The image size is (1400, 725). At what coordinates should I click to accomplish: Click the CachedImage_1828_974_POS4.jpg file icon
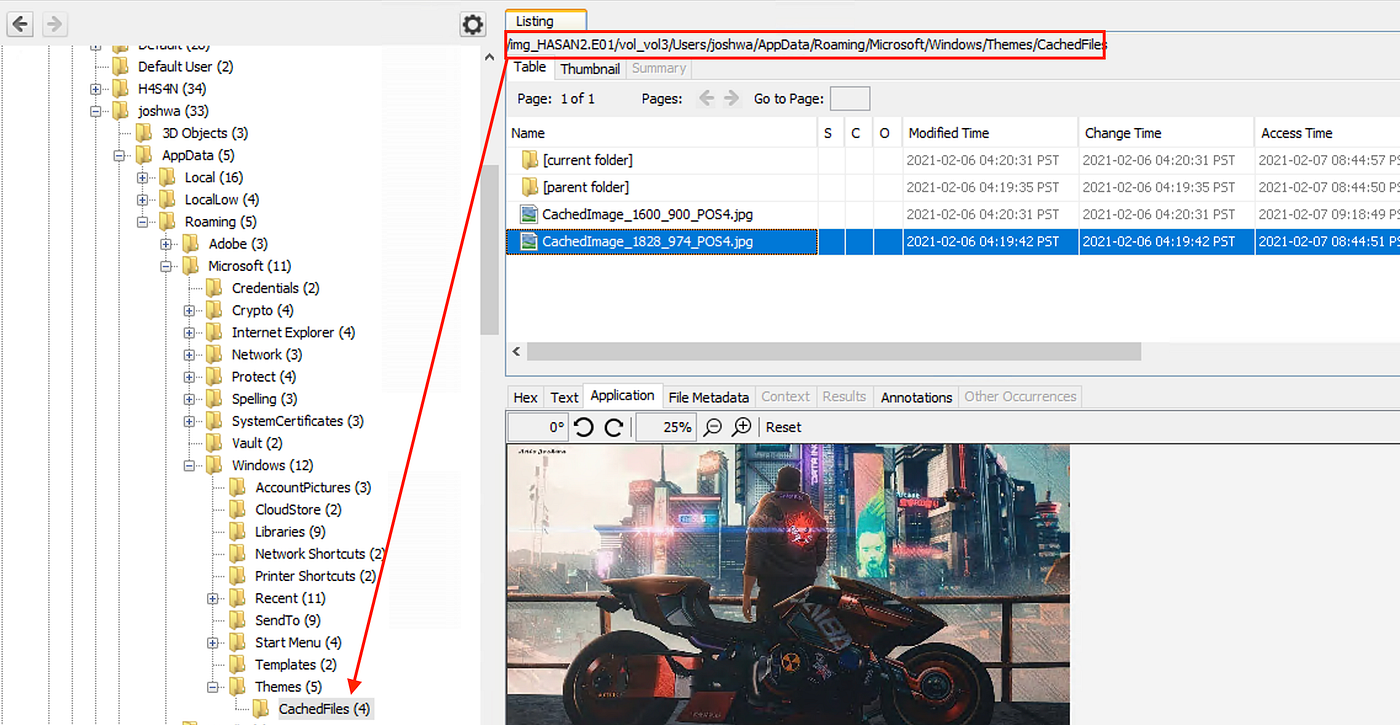(x=529, y=241)
